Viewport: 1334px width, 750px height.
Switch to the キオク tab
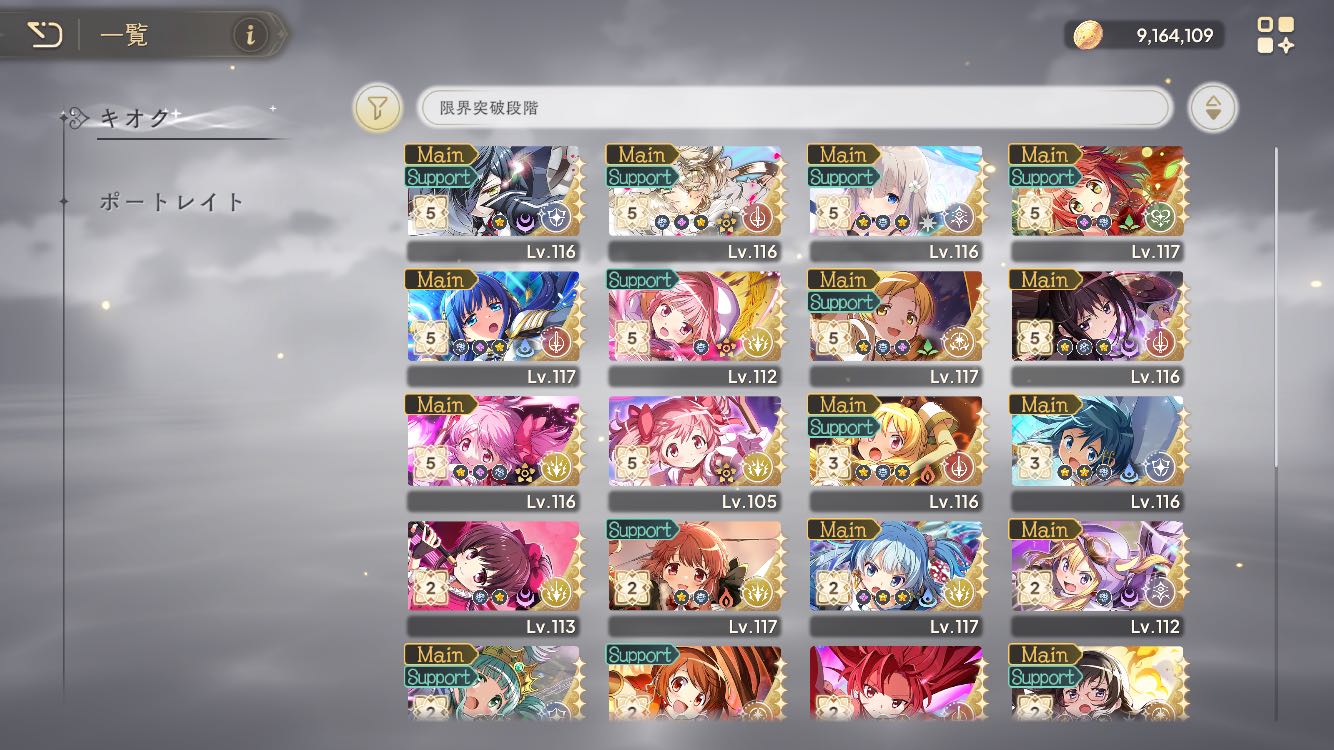coord(136,118)
